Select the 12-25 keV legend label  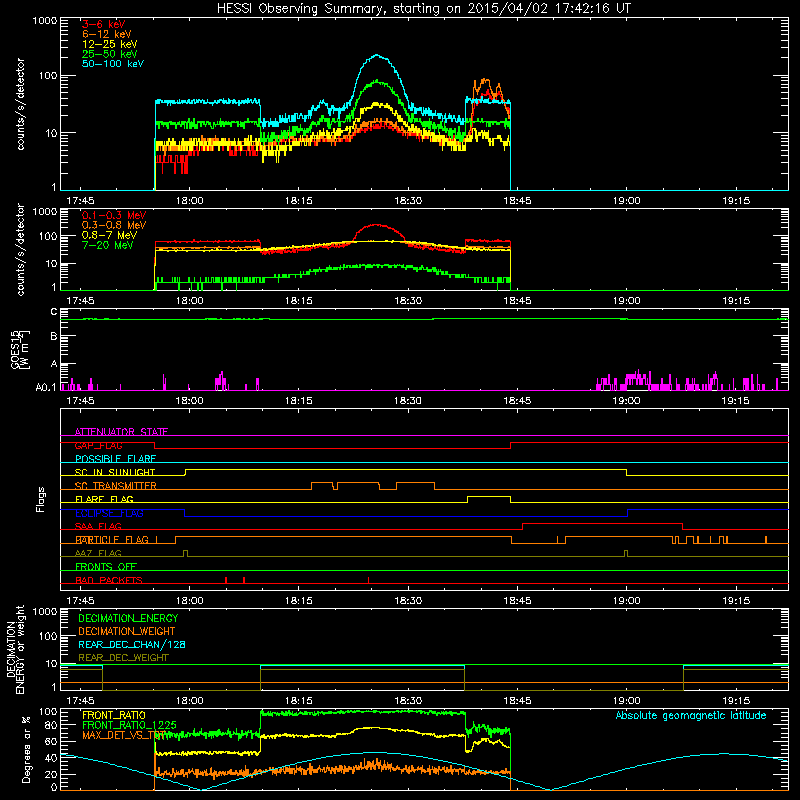point(110,44)
